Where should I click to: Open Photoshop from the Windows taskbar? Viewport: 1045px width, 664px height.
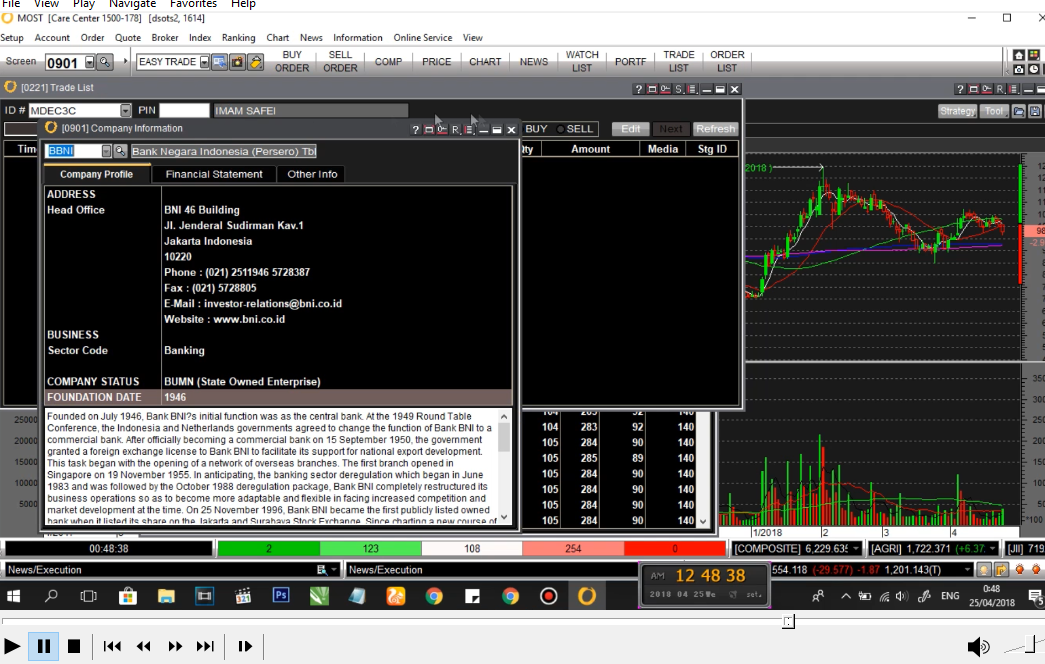click(281, 595)
